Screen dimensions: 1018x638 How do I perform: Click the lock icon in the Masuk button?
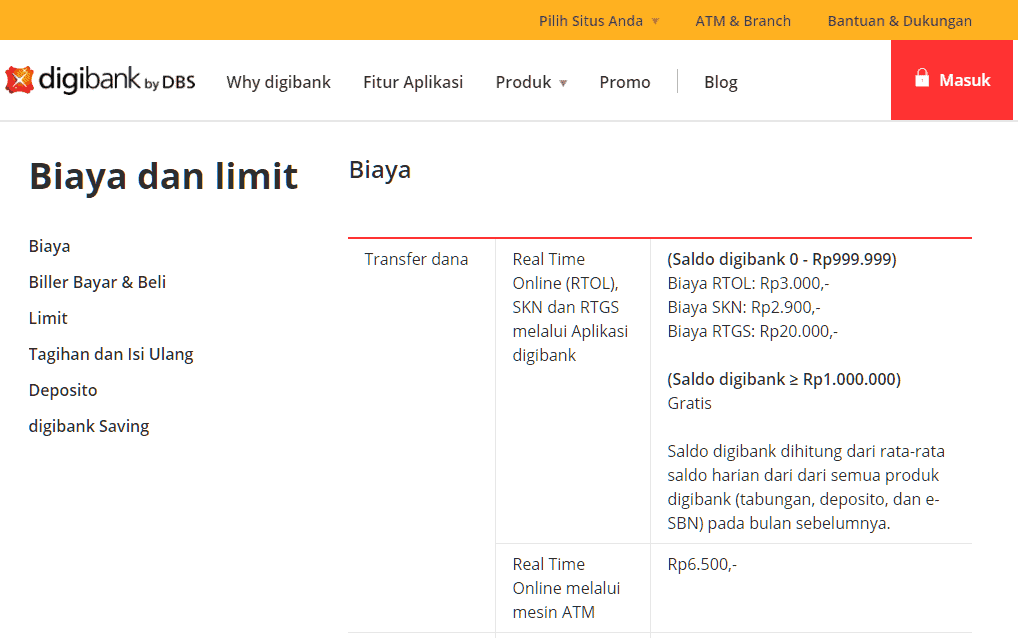pos(920,80)
